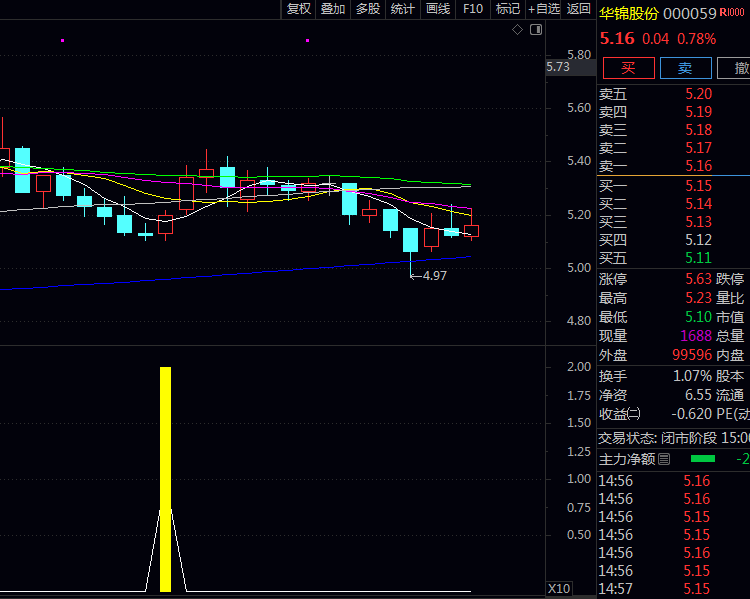The width and height of the screenshot is (750, 599).
Task: Click the red 买 buy button
Action: (629, 68)
